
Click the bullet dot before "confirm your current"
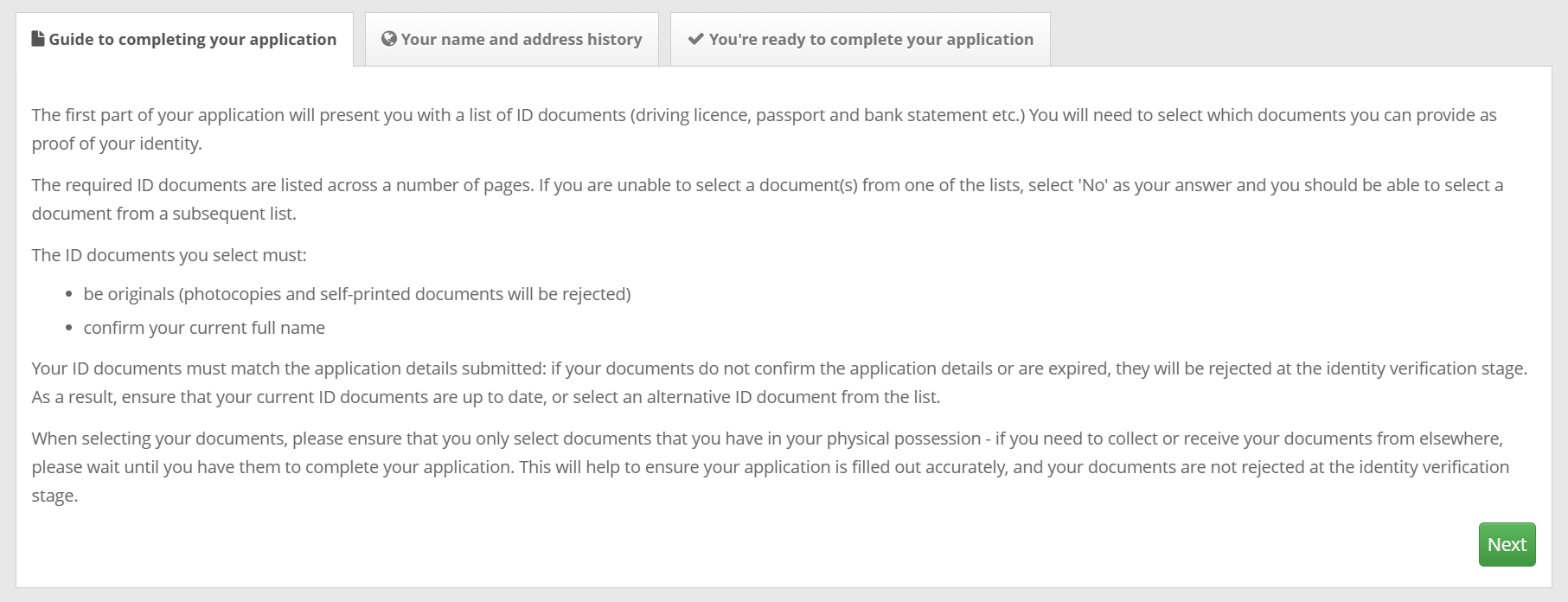pyautogui.click(x=69, y=329)
